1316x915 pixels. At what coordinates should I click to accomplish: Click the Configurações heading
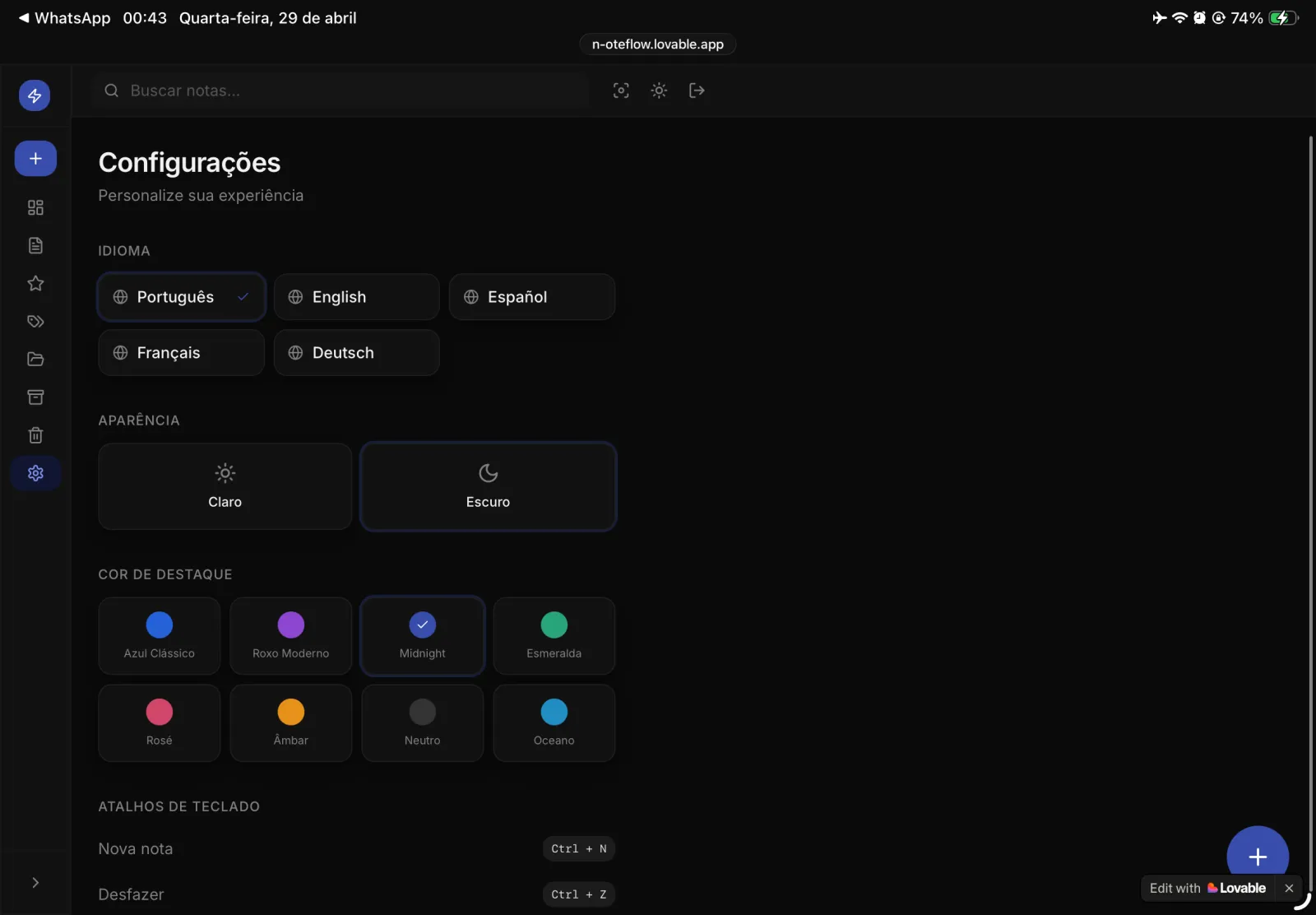coord(189,162)
